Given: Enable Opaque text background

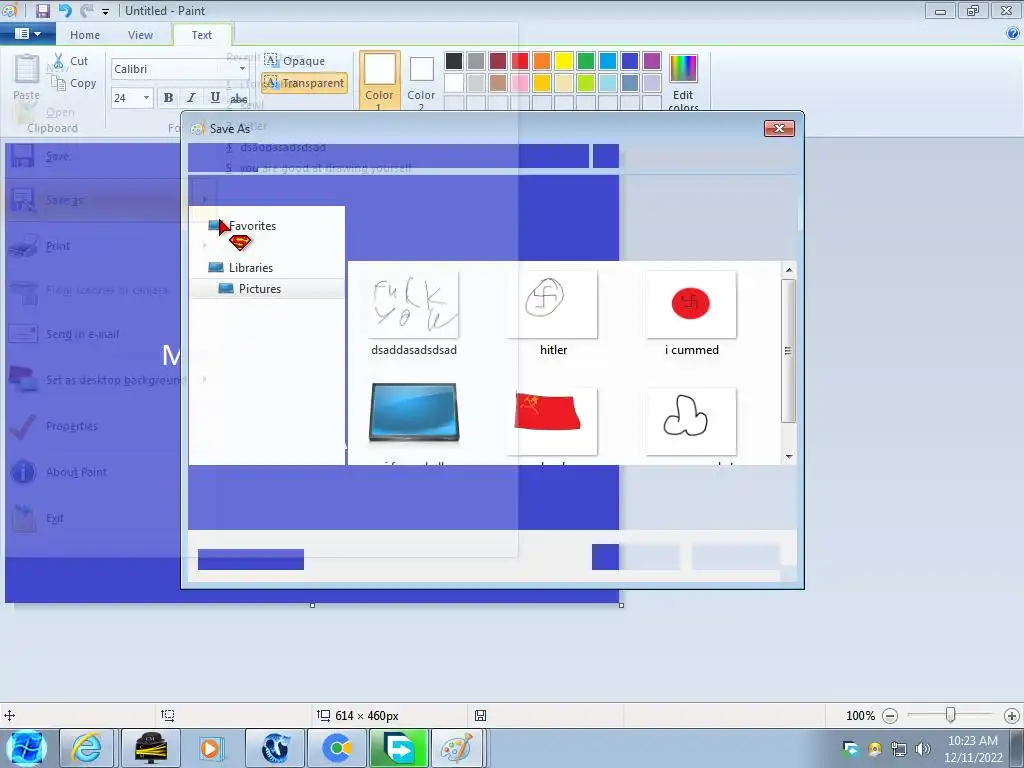Looking at the screenshot, I should click(295, 61).
